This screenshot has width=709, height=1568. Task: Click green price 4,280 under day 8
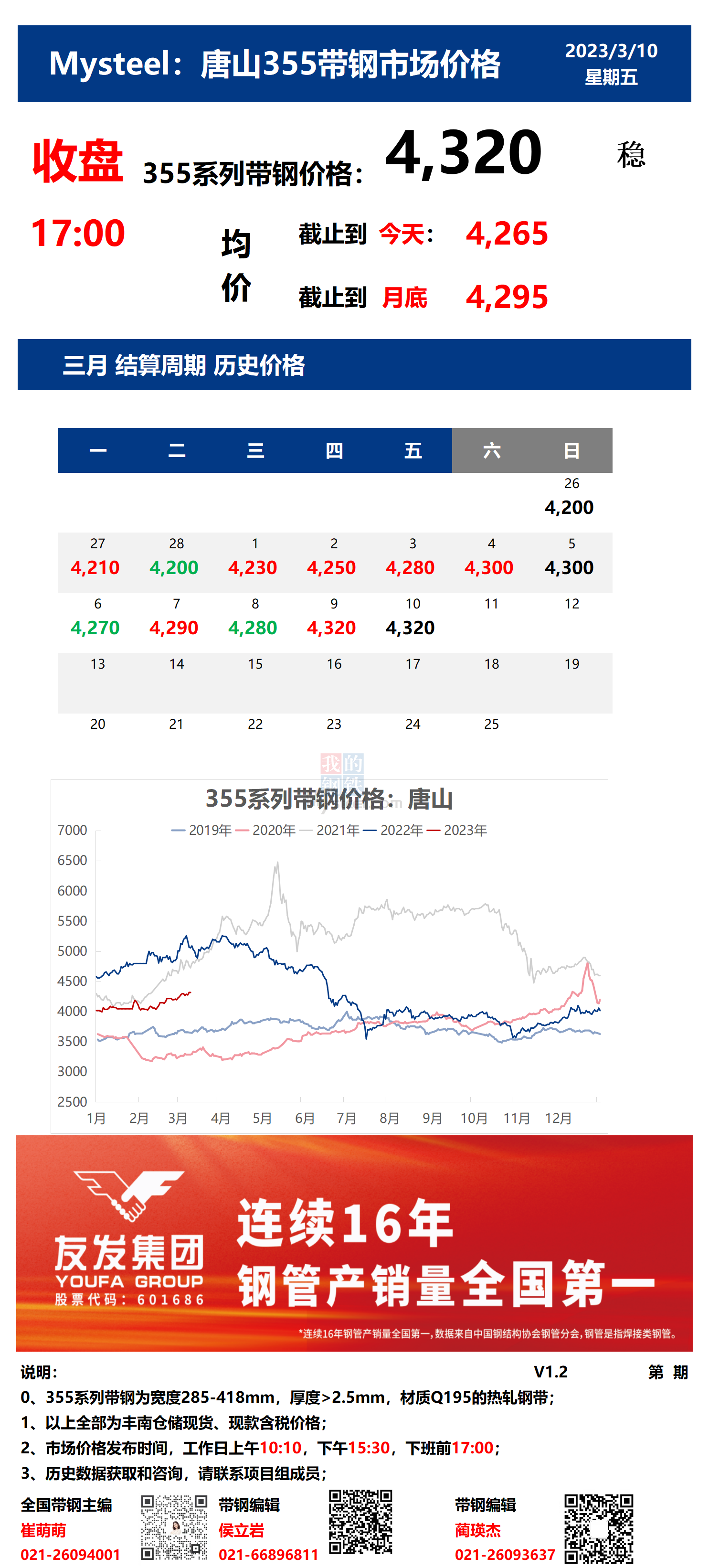[253, 628]
